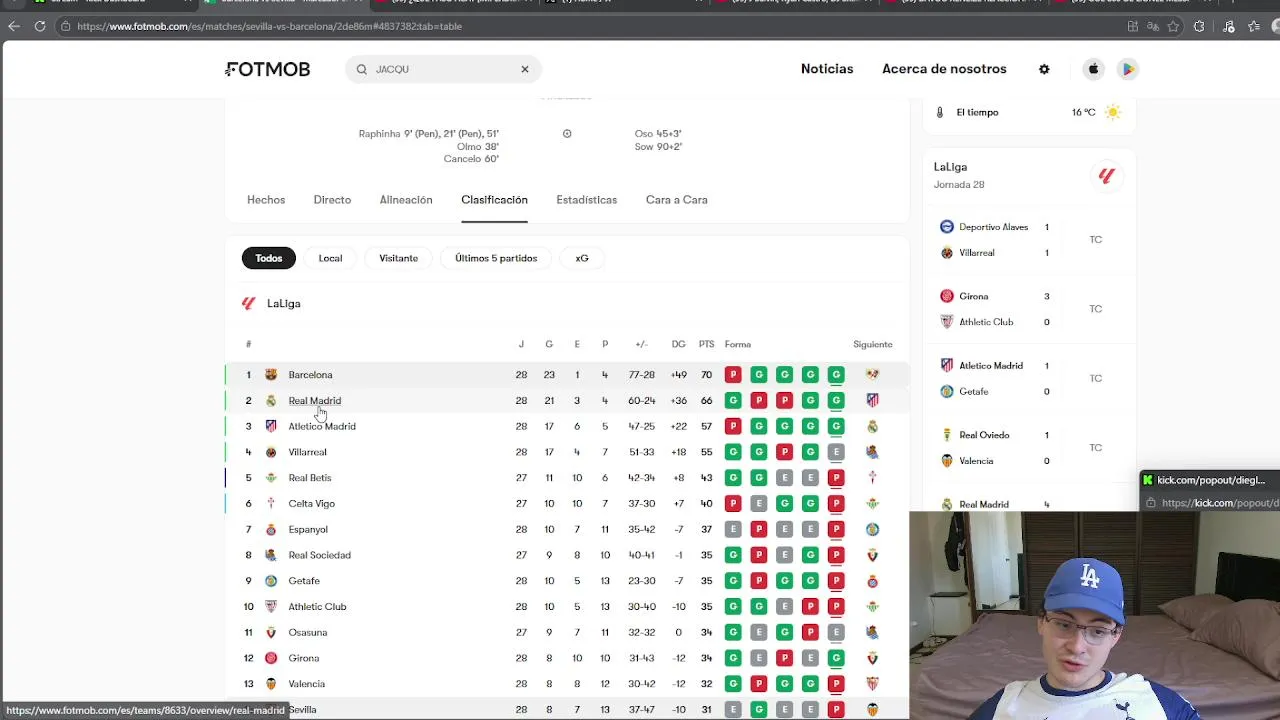
Task: Open Acerca de nosotros
Action: (944, 69)
